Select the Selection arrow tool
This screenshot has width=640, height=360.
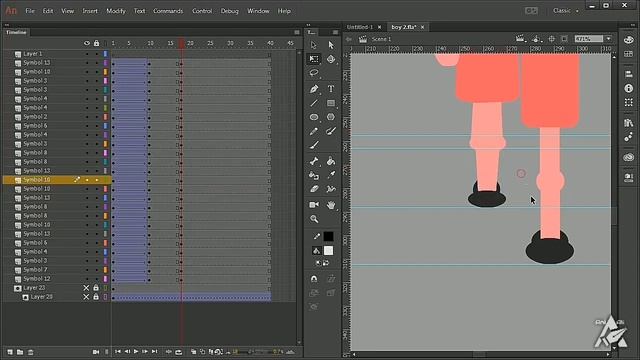[x=313, y=45]
